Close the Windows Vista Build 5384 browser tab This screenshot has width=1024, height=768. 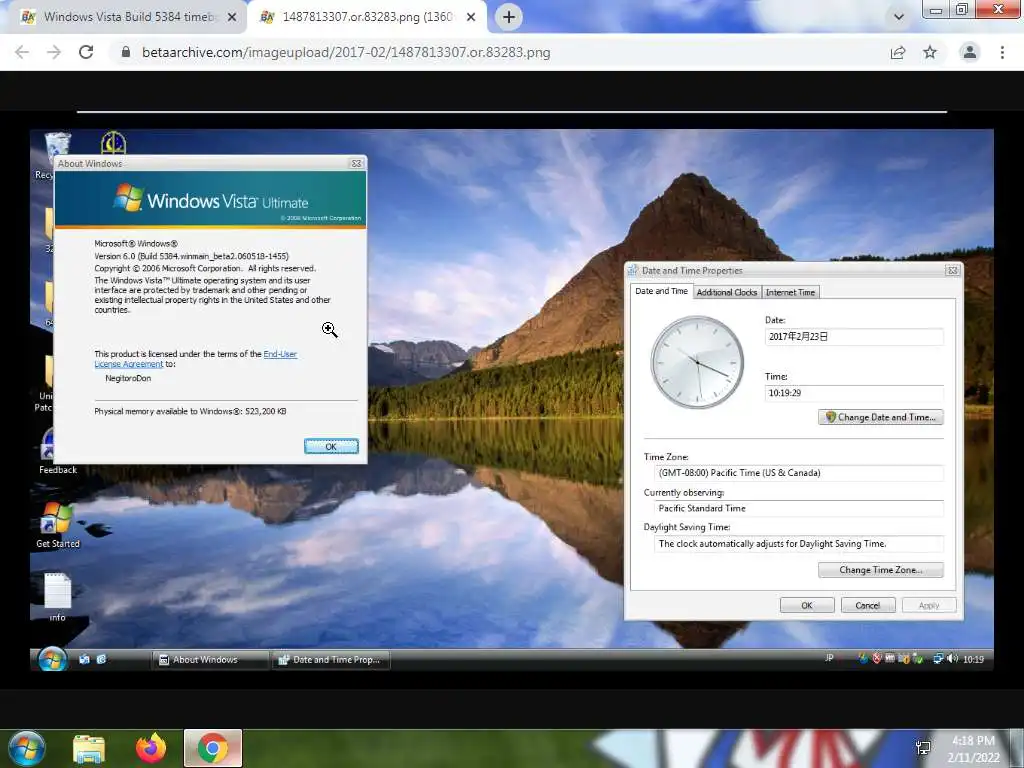231,17
